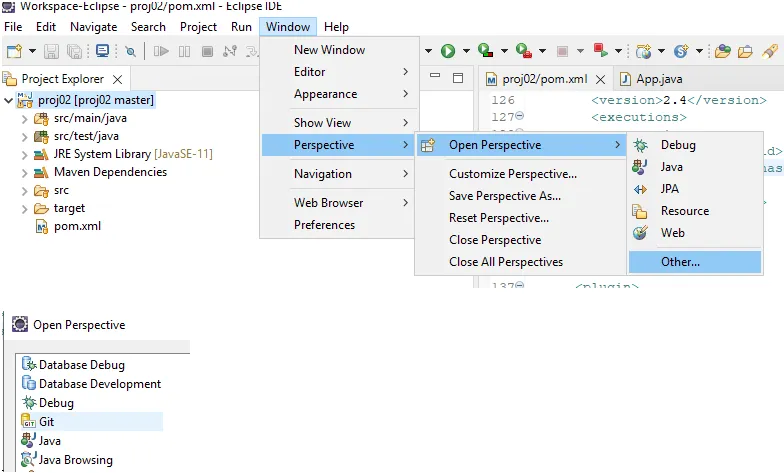The width and height of the screenshot is (784, 473).
Task: Switch to the App.java editor tab
Action: 651,79
